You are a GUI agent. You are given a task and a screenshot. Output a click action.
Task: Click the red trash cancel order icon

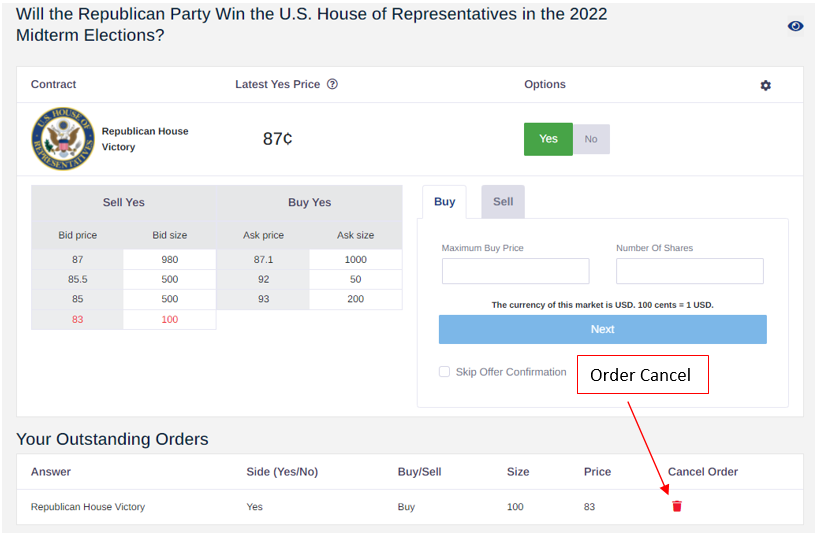click(677, 506)
